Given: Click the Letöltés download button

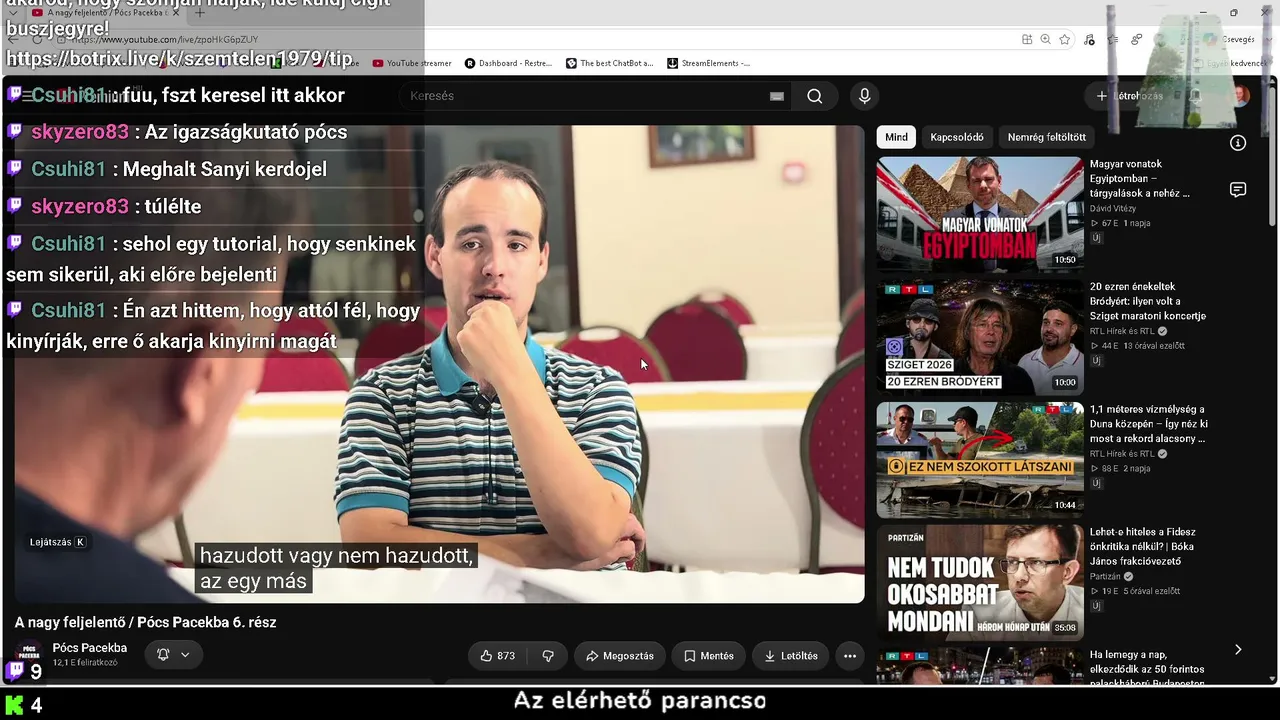Looking at the screenshot, I should [791, 656].
